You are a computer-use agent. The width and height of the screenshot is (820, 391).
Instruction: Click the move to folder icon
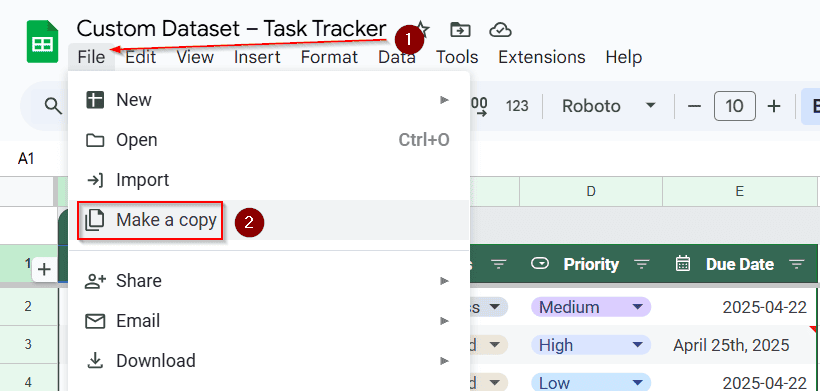460,30
